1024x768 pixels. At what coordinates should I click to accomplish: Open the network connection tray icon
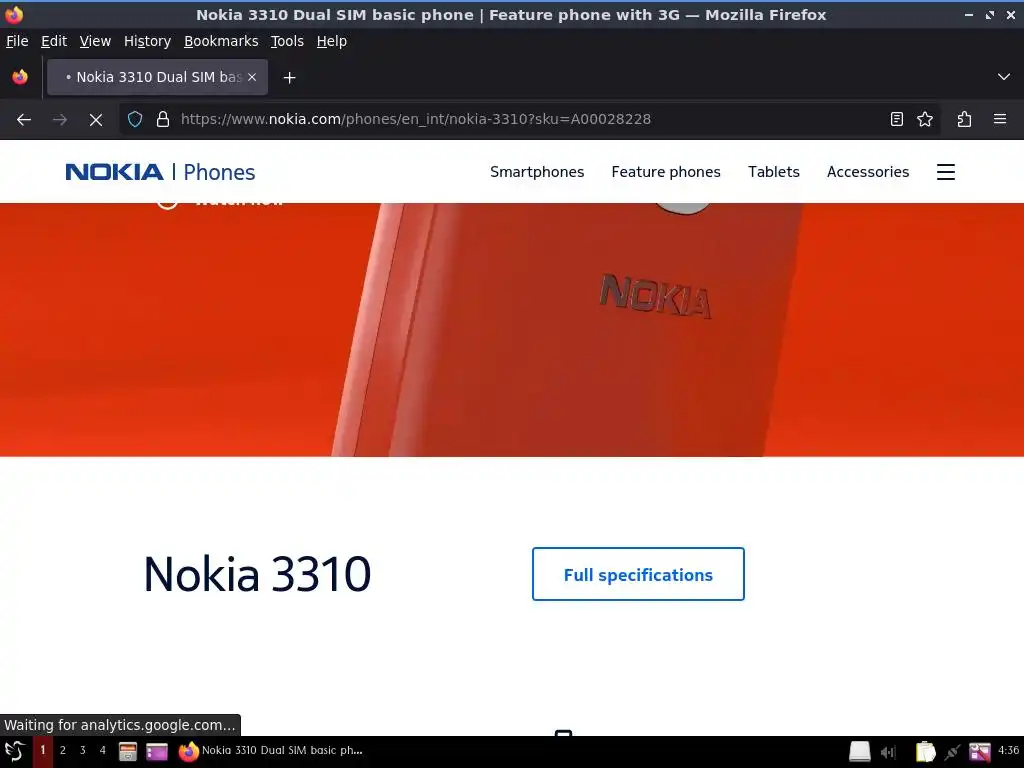(x=952, y=752)
